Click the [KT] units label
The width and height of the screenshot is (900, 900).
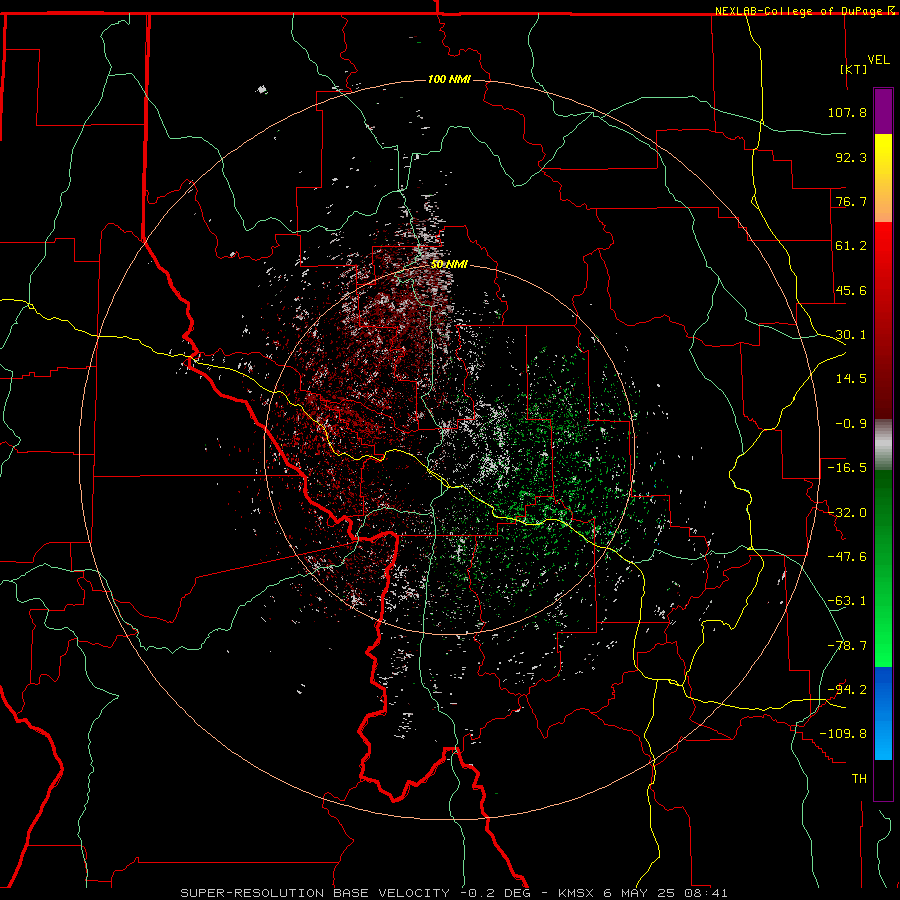click(854, 69)
